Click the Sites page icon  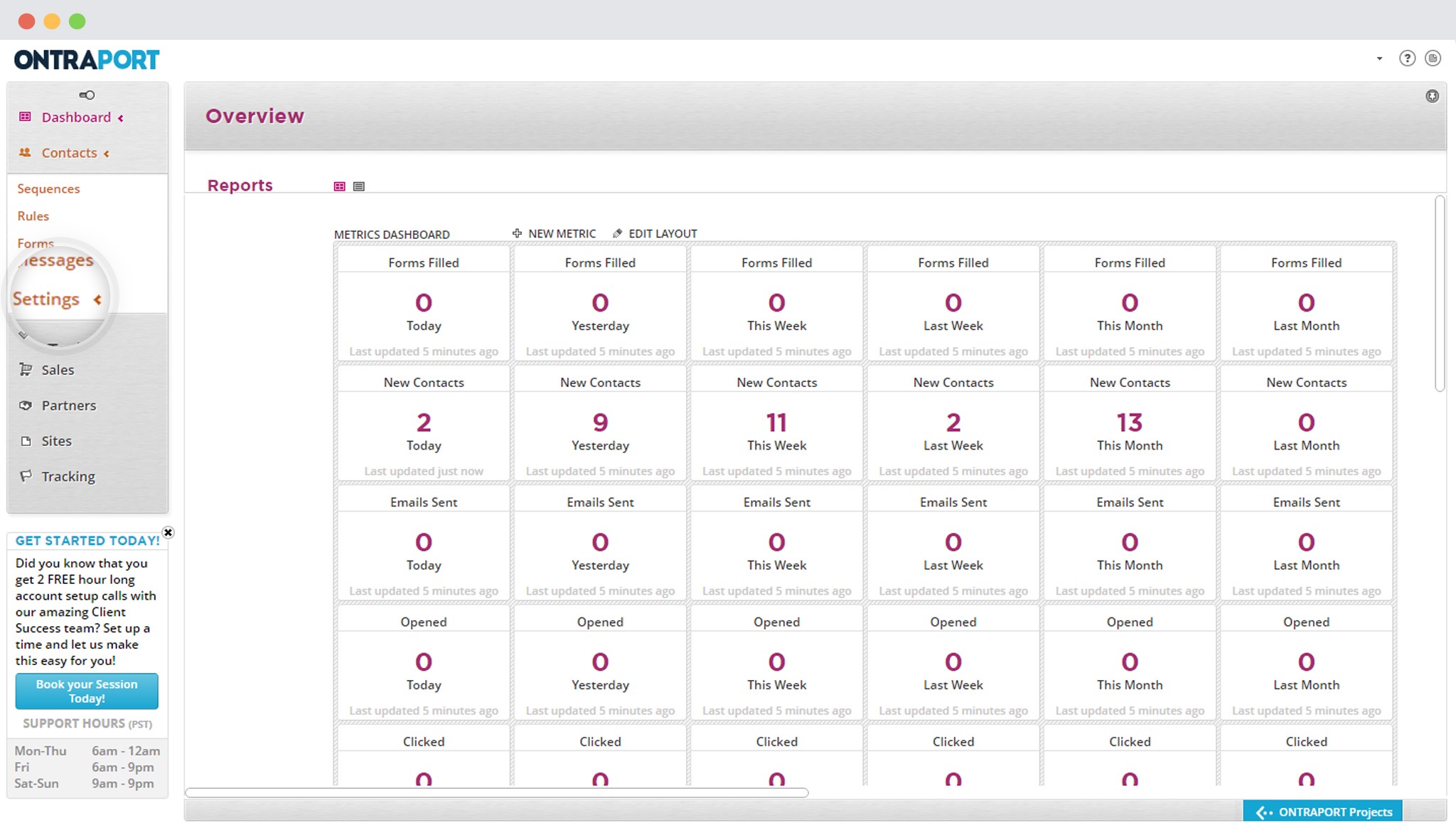click(26, 440)
